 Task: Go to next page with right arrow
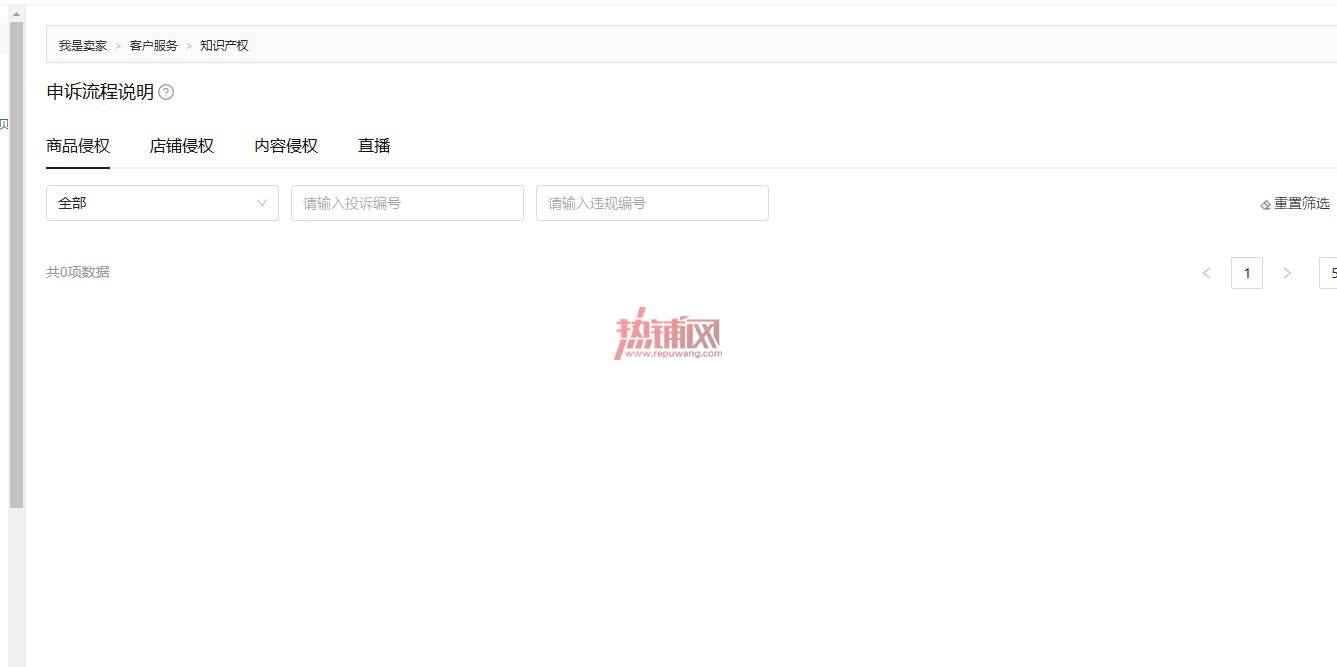pyautogui.click(x=1287, y=273)
